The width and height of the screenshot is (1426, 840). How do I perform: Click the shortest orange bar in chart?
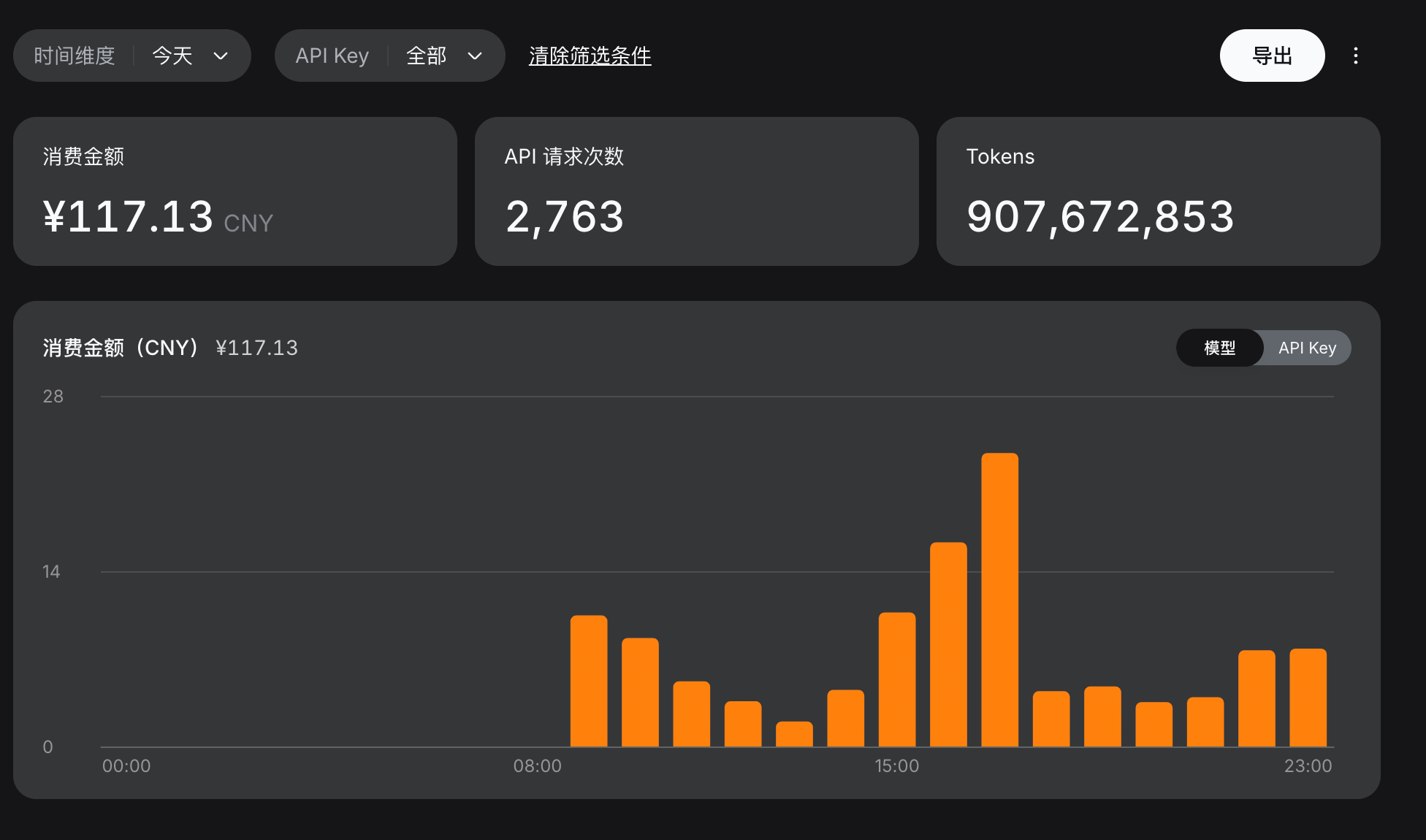[794, 734]
